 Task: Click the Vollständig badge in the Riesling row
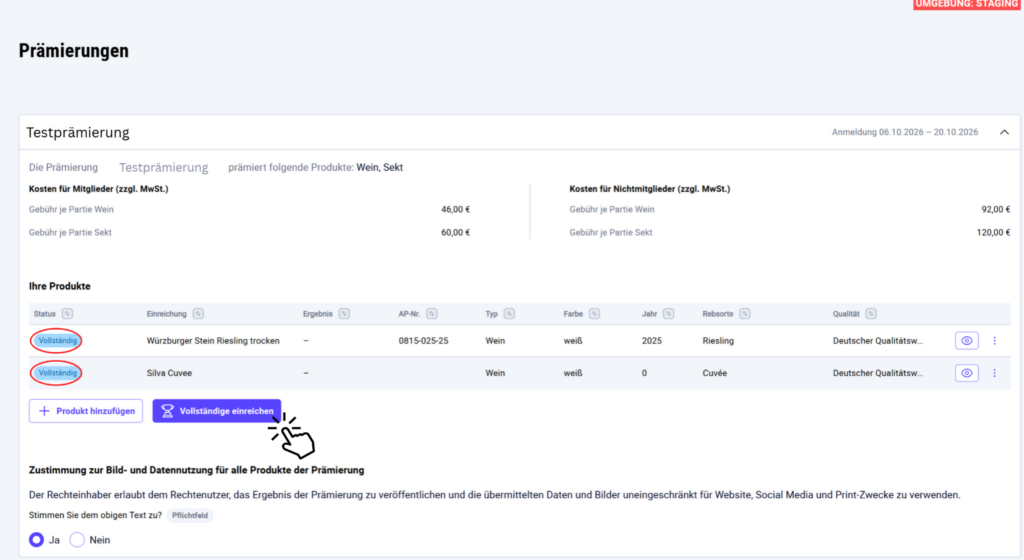[57, 341]
